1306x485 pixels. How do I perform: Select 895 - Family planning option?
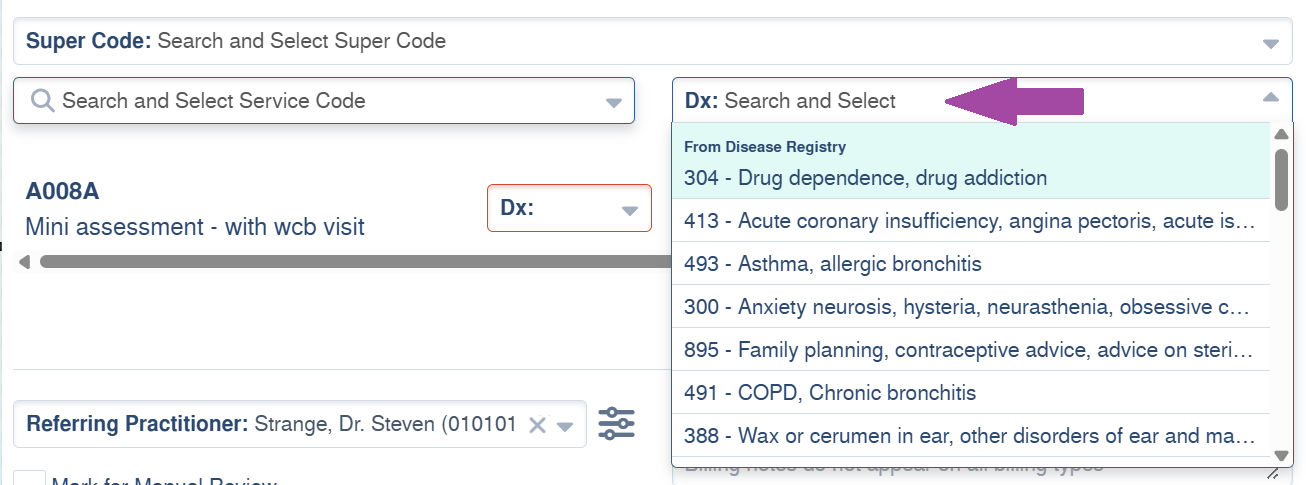coord(968,350)
